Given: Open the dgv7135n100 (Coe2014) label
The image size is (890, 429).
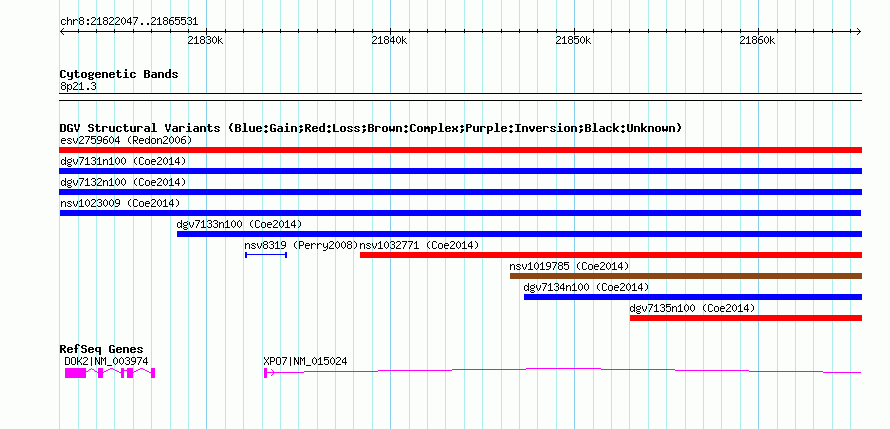Looking at the screenshot, I should (x=692, y=308).
